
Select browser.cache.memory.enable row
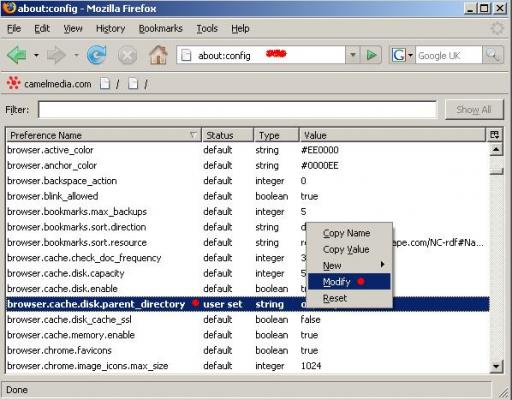pyautogui.click(x=247, y=335)
